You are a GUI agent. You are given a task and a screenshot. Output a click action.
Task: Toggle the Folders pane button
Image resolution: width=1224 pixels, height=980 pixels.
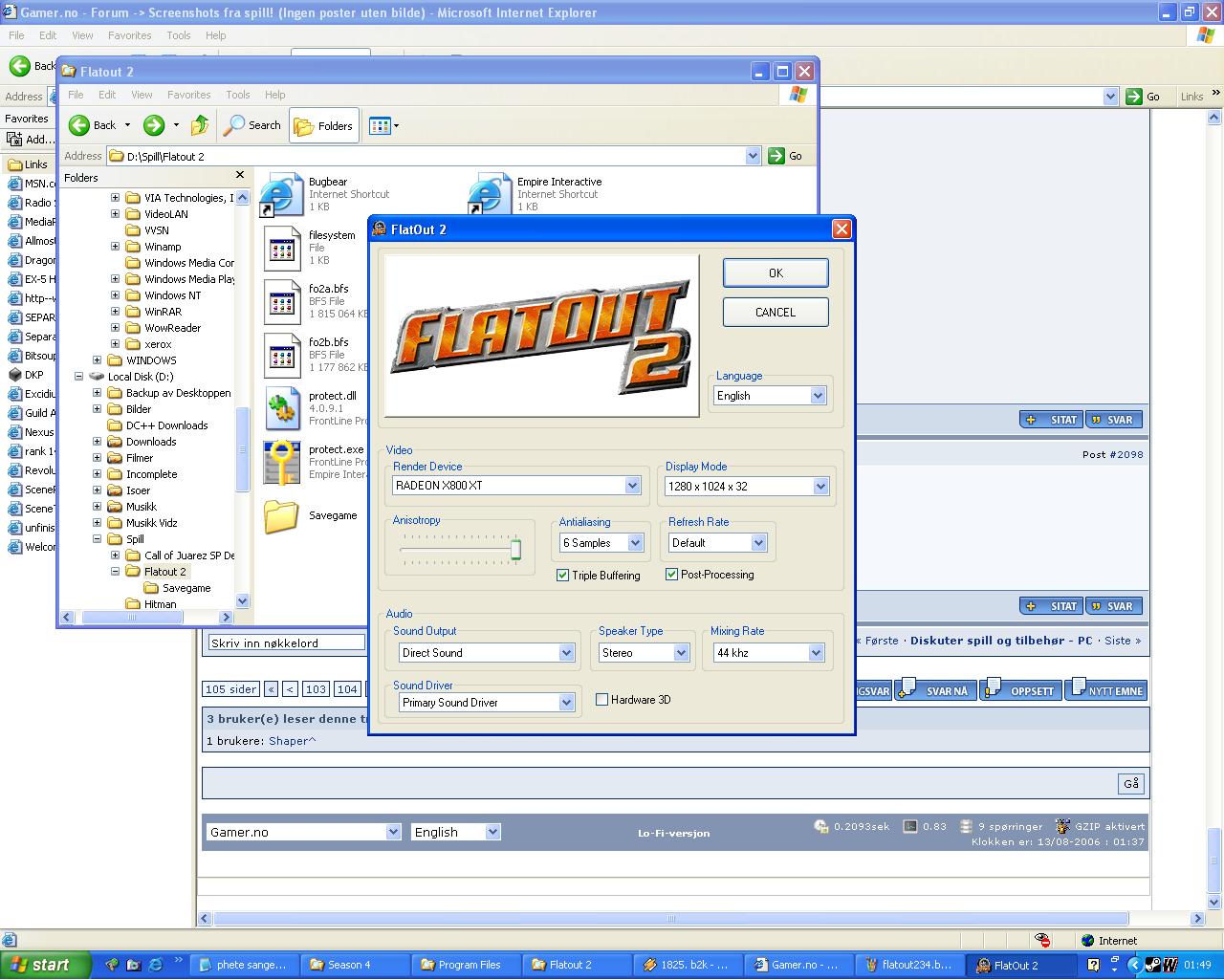(x=324, y=125)
